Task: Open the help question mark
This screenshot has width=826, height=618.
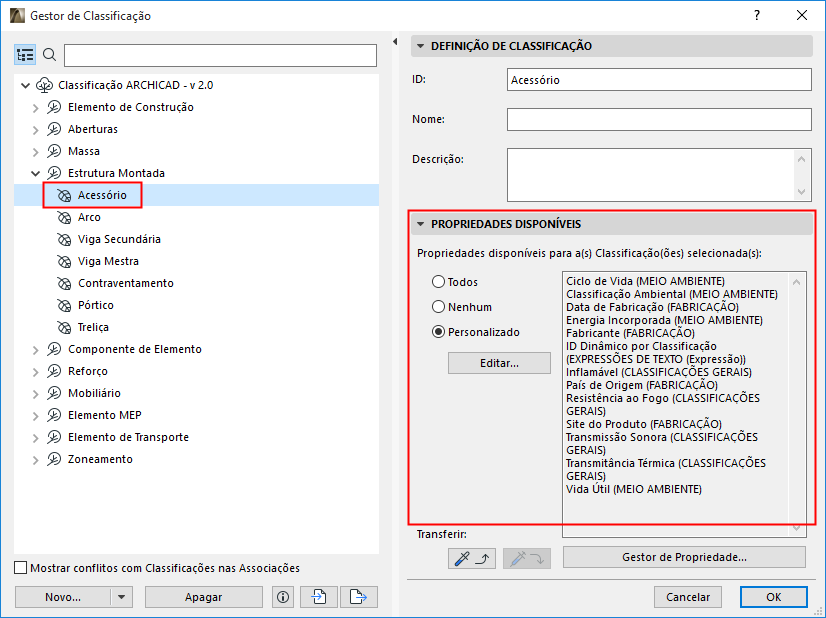Action: coord(757,15)
